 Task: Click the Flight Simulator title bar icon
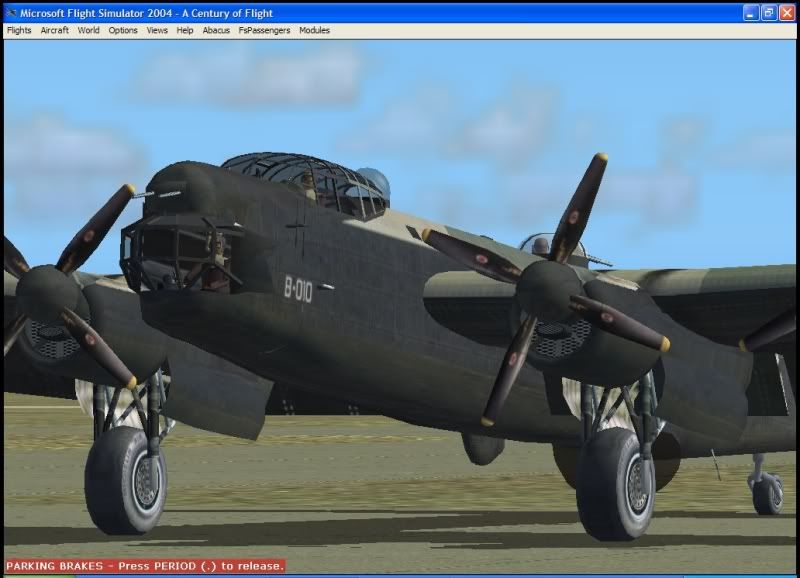tap(11, 13)
